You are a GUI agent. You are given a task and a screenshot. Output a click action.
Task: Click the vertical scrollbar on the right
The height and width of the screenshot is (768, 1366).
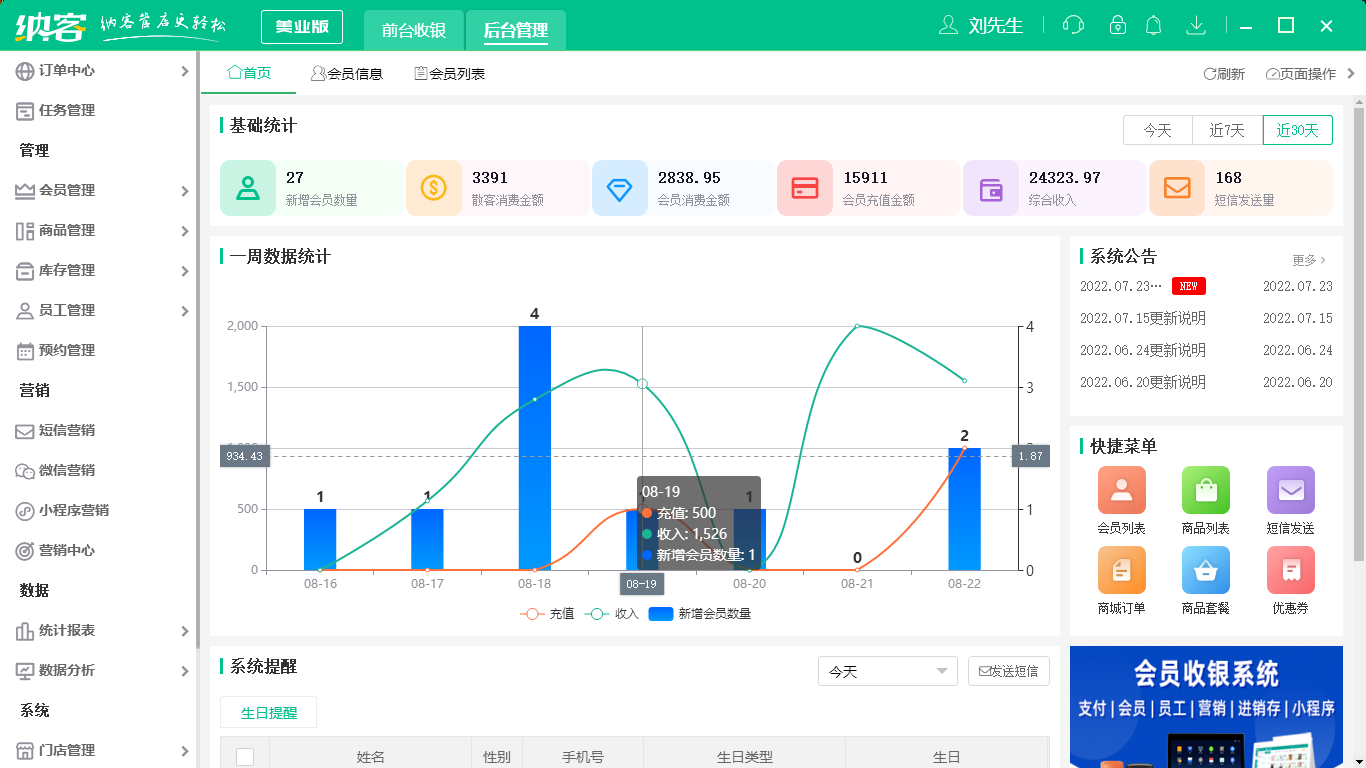point(1358,330)
